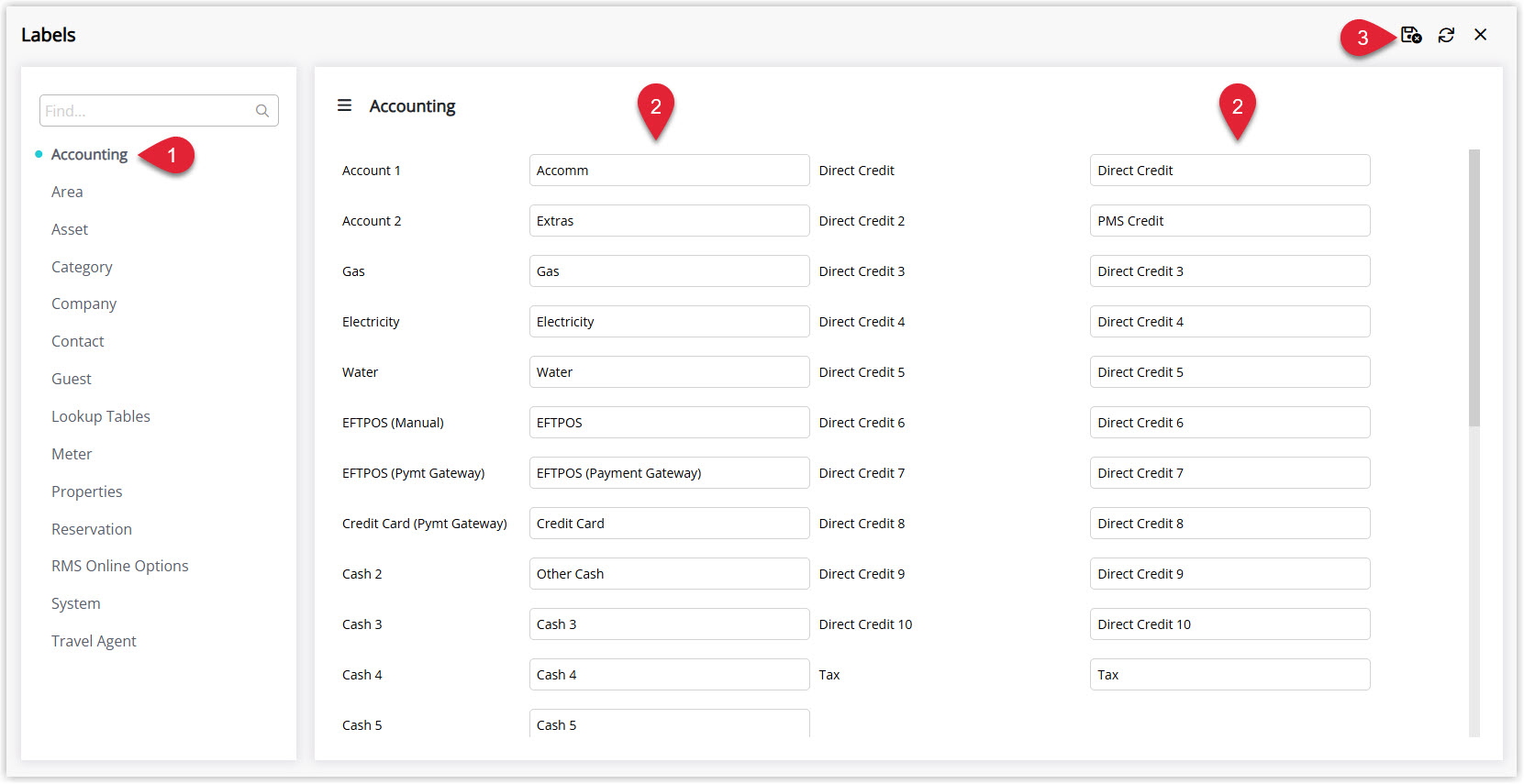The image size is (1524, 784).
Task: Click the Tax label input field
Action: [1229, 675]
